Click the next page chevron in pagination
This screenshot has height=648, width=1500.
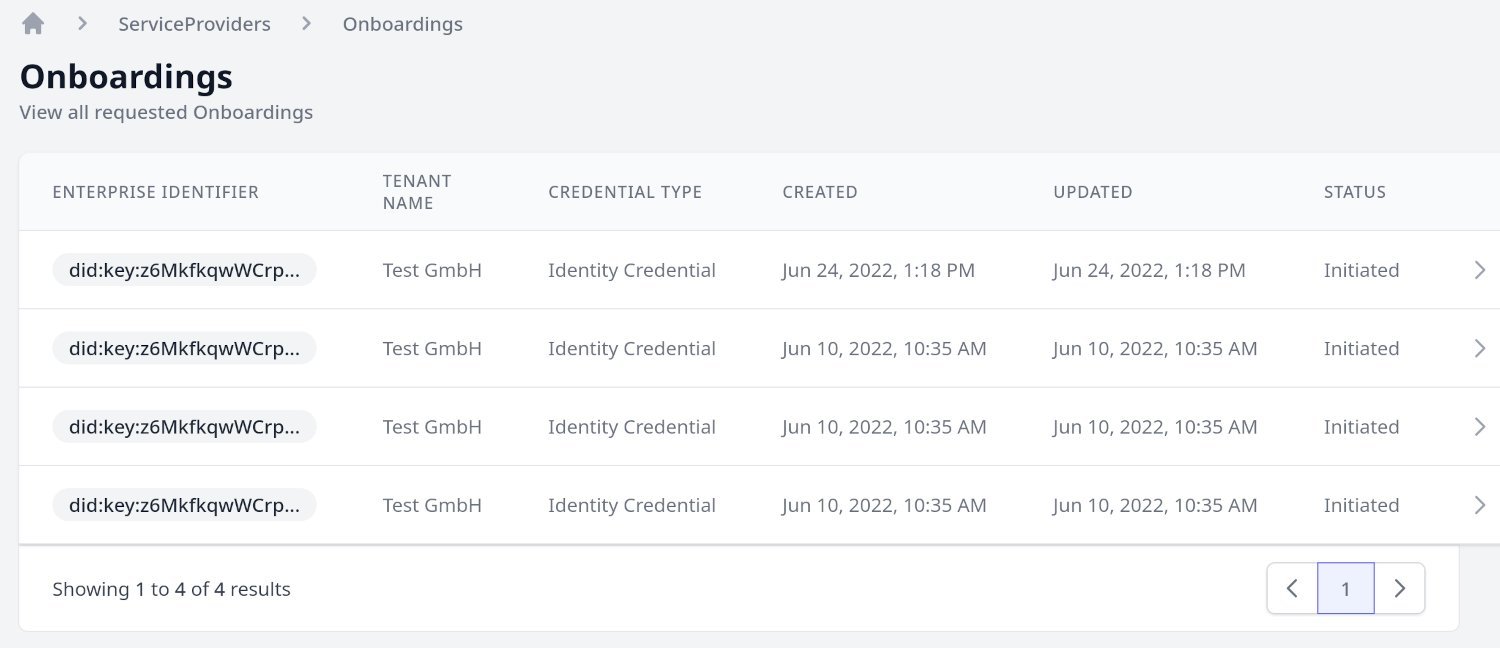1399,588
